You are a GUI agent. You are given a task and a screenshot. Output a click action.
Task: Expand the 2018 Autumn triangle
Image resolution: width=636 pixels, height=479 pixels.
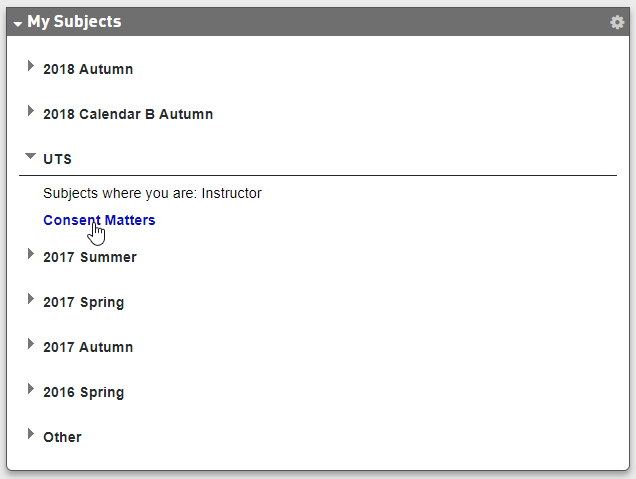click(x=31, y=67)
